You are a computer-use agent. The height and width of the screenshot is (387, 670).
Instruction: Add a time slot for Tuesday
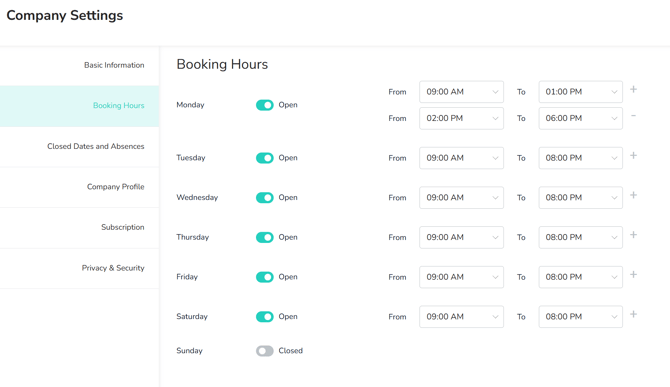point(633,155)
